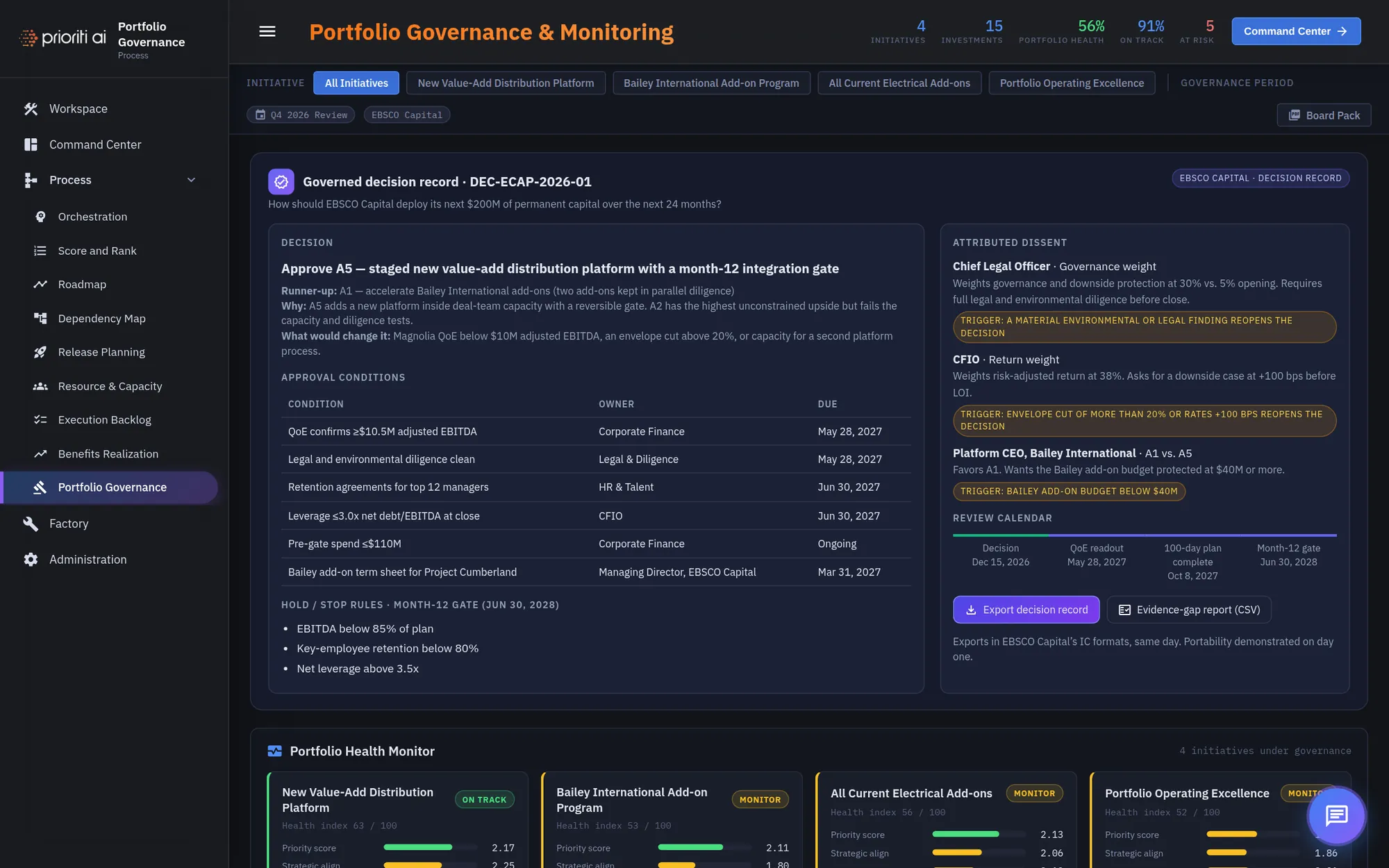Click the Release Planning rocket icon
This screenshot has height=868, width=1389.
tap(40, 352)
